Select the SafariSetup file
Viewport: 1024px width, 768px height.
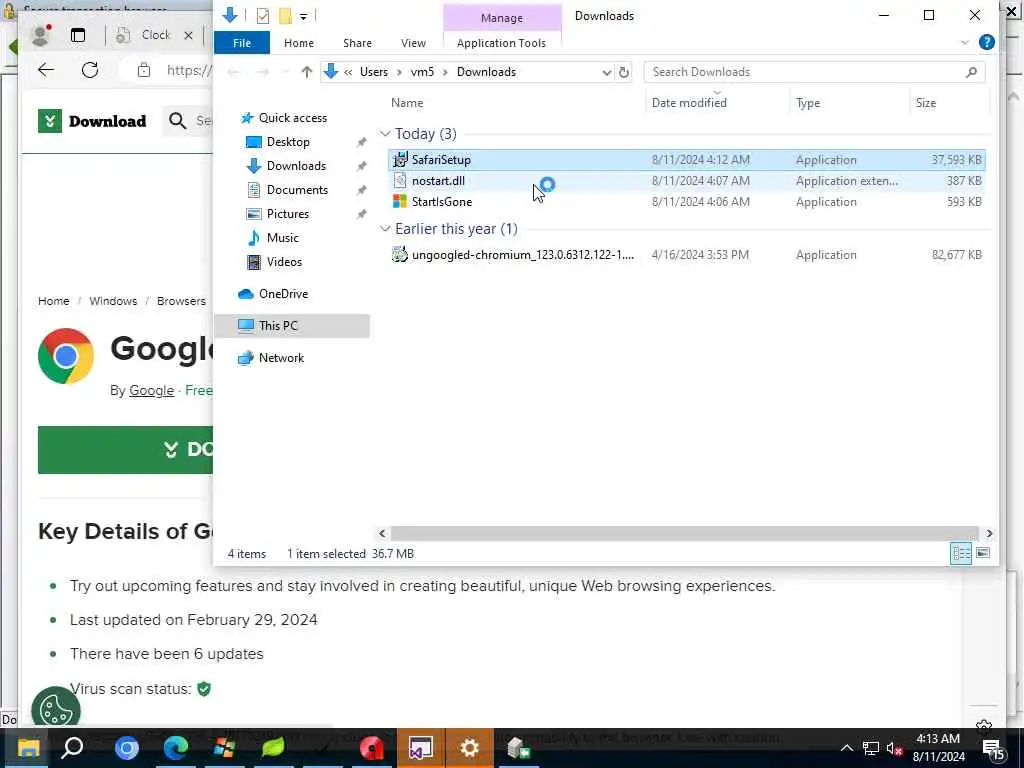pos(686,160)
